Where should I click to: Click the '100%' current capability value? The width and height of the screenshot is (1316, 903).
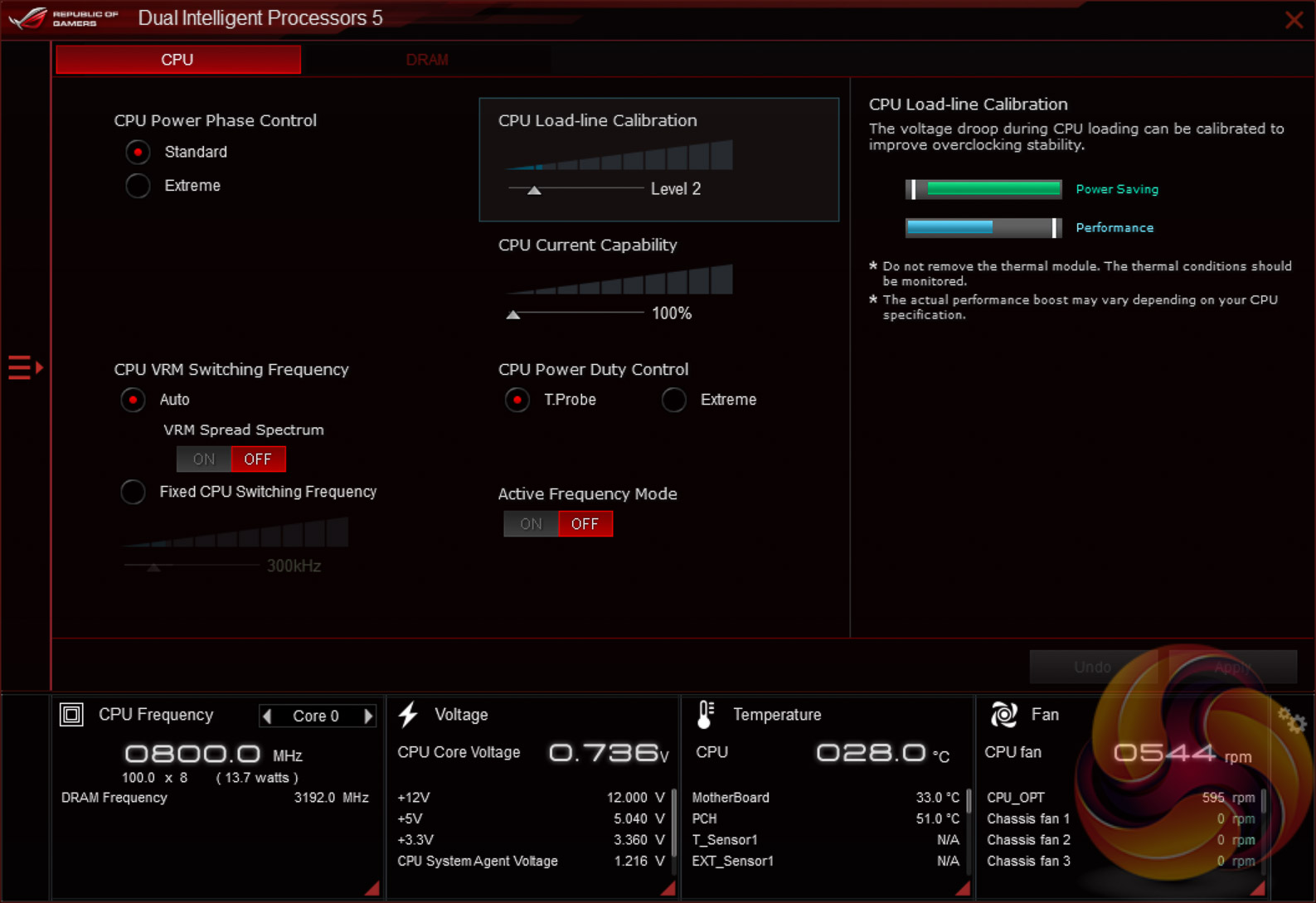[x=672, y=313]
